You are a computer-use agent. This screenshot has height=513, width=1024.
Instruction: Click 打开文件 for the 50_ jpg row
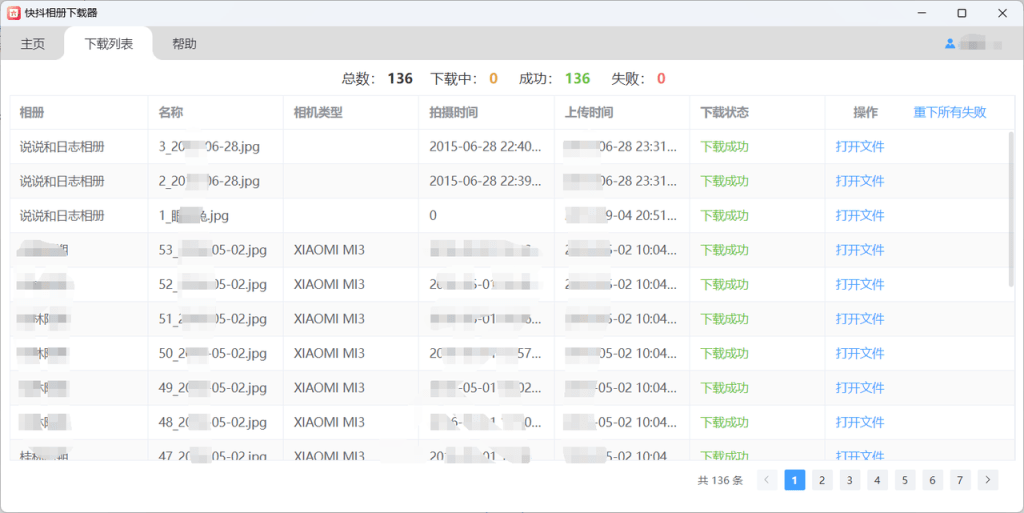(860, 353)
